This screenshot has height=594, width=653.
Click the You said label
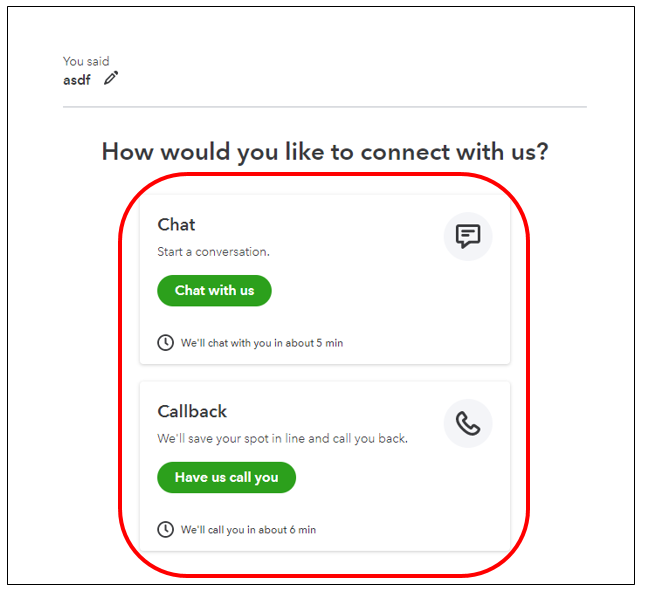(x=86, y=62)
